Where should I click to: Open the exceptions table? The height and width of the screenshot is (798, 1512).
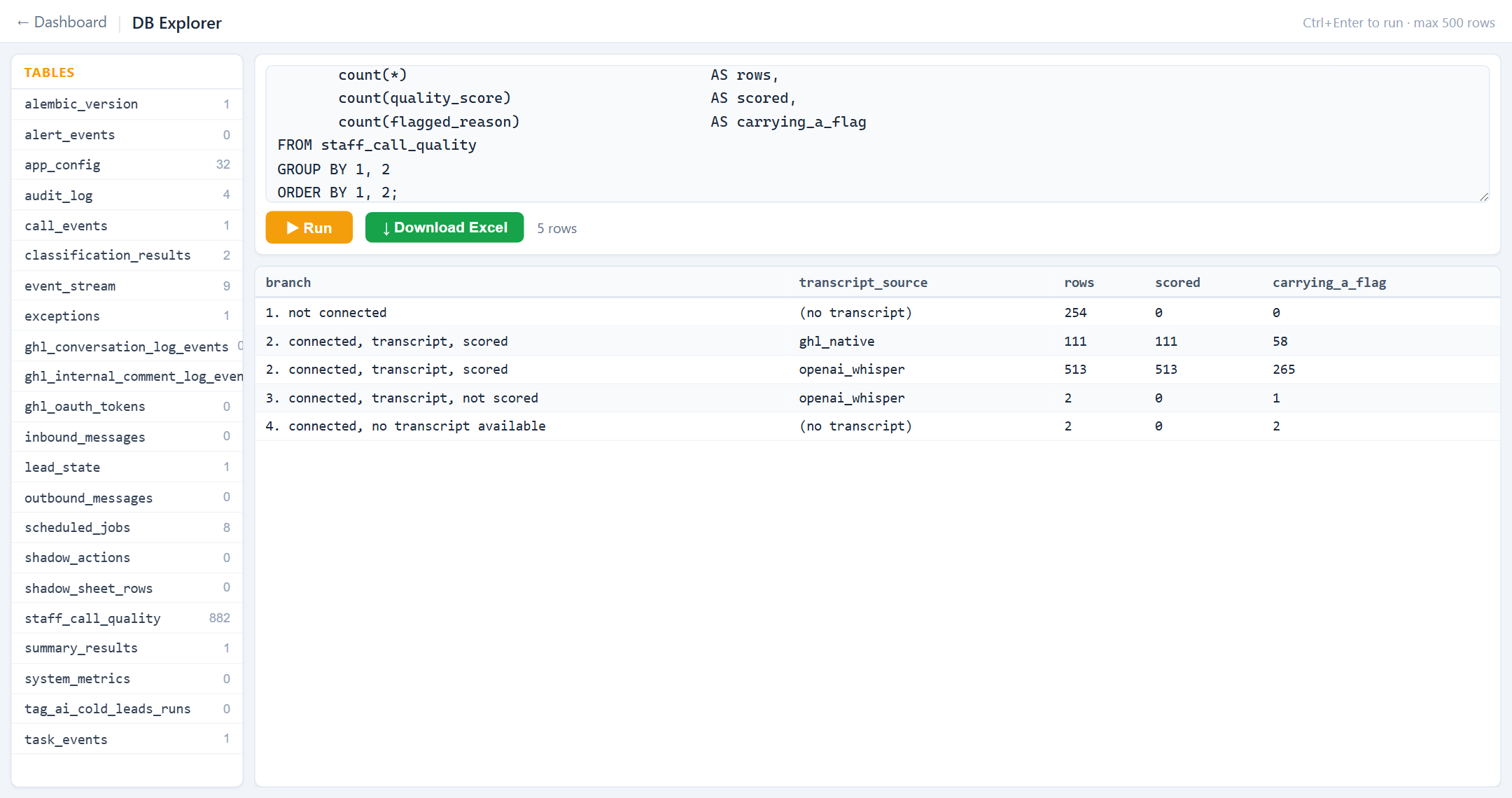point(127,316)
